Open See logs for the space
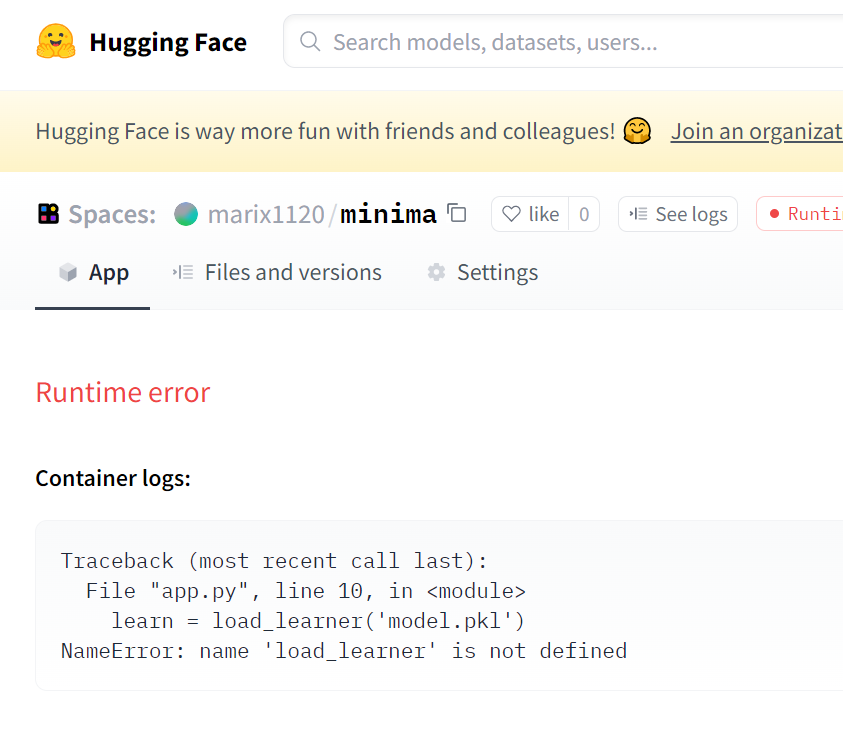This screenshot has width=843, height=730. point(678,214)
